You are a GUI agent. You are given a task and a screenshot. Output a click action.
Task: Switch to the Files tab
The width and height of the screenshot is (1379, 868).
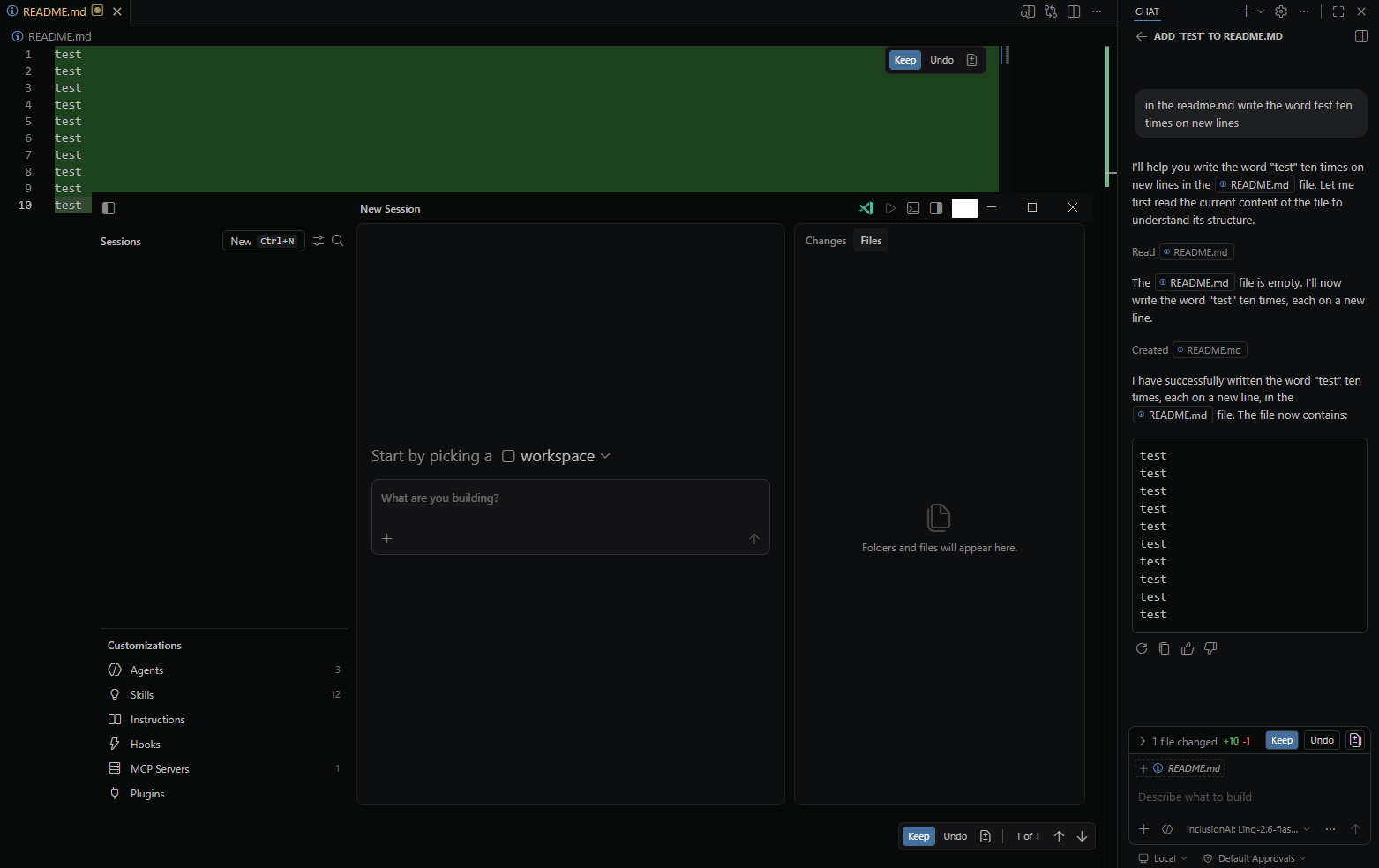tap(871, 241)
